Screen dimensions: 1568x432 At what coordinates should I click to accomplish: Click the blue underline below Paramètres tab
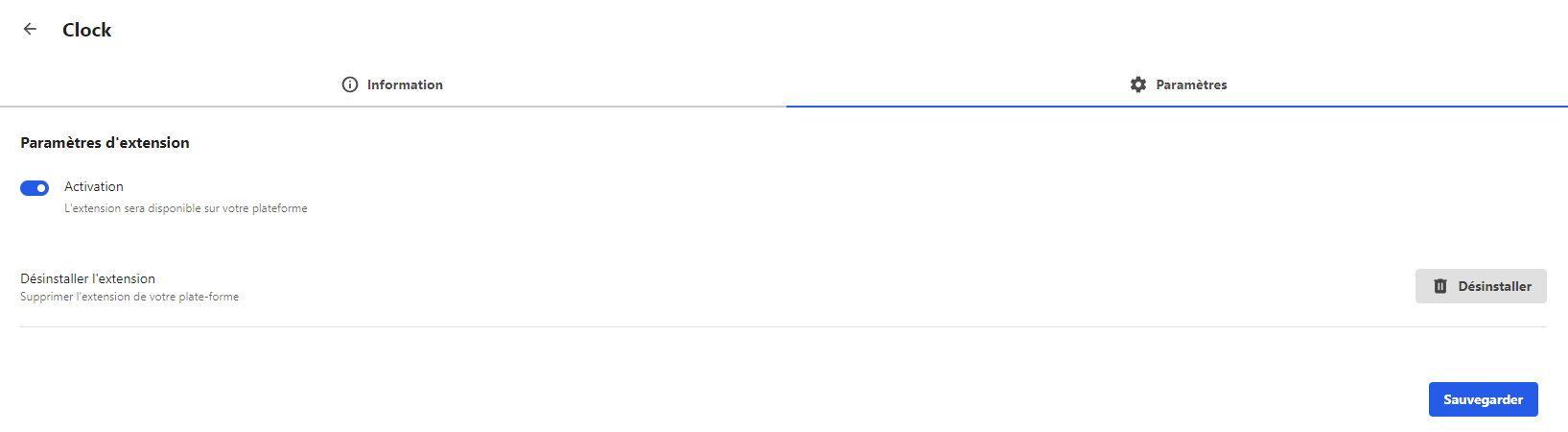[x=1177, y=106]
